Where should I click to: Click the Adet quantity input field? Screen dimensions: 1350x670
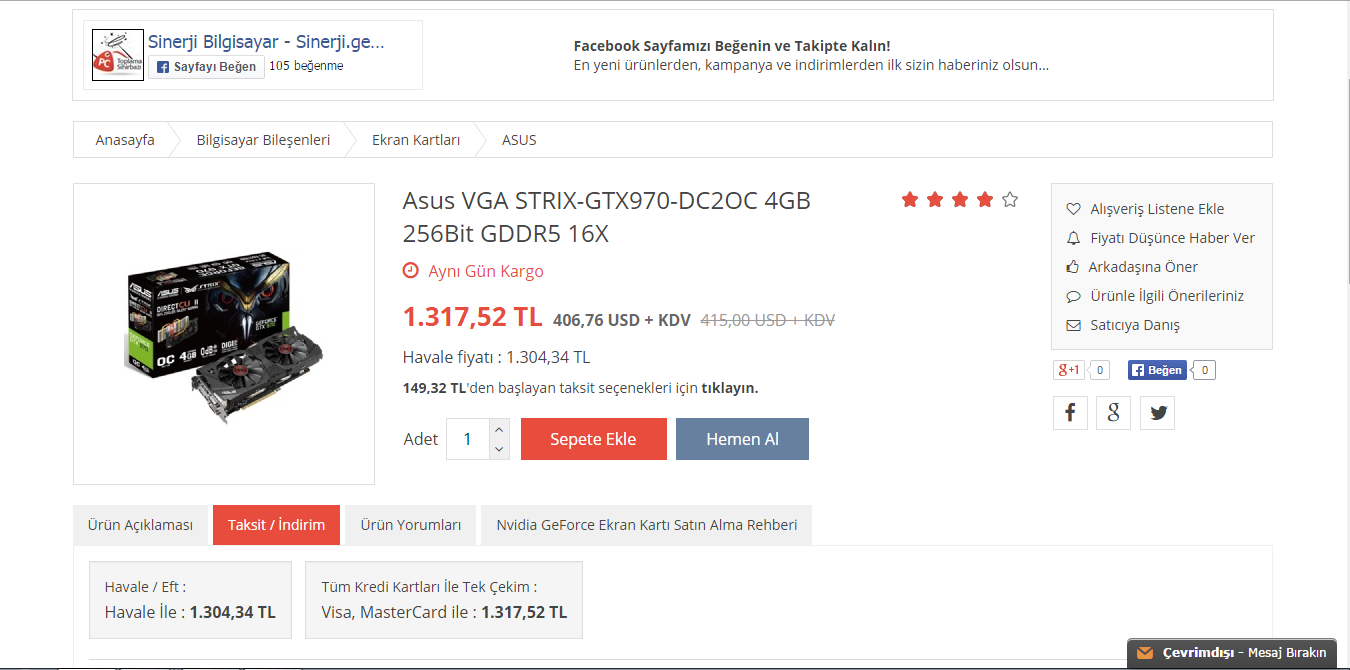[x=468, y=439]
